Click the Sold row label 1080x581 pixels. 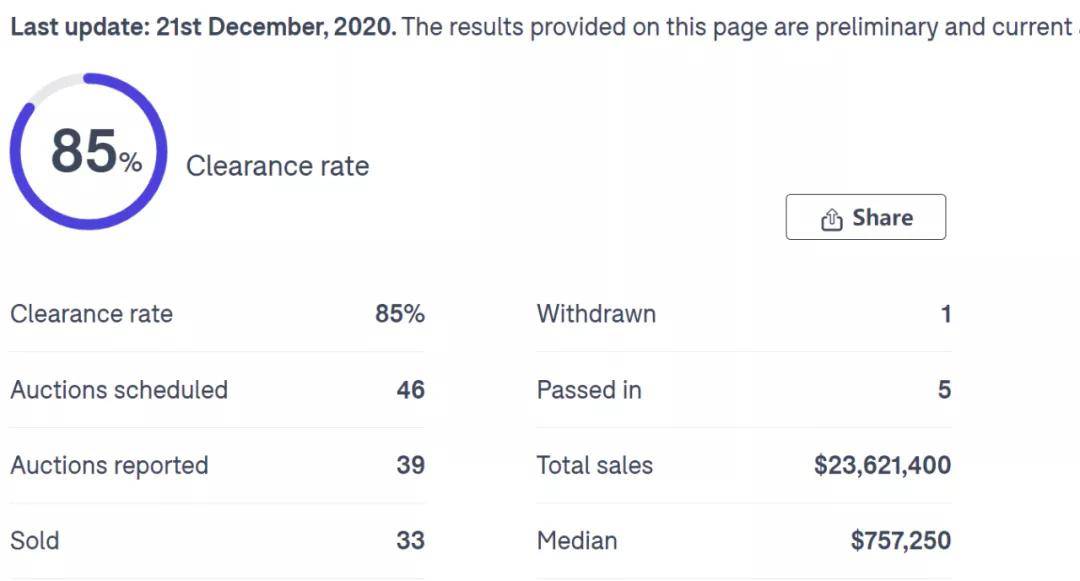(x=35, y=541)
